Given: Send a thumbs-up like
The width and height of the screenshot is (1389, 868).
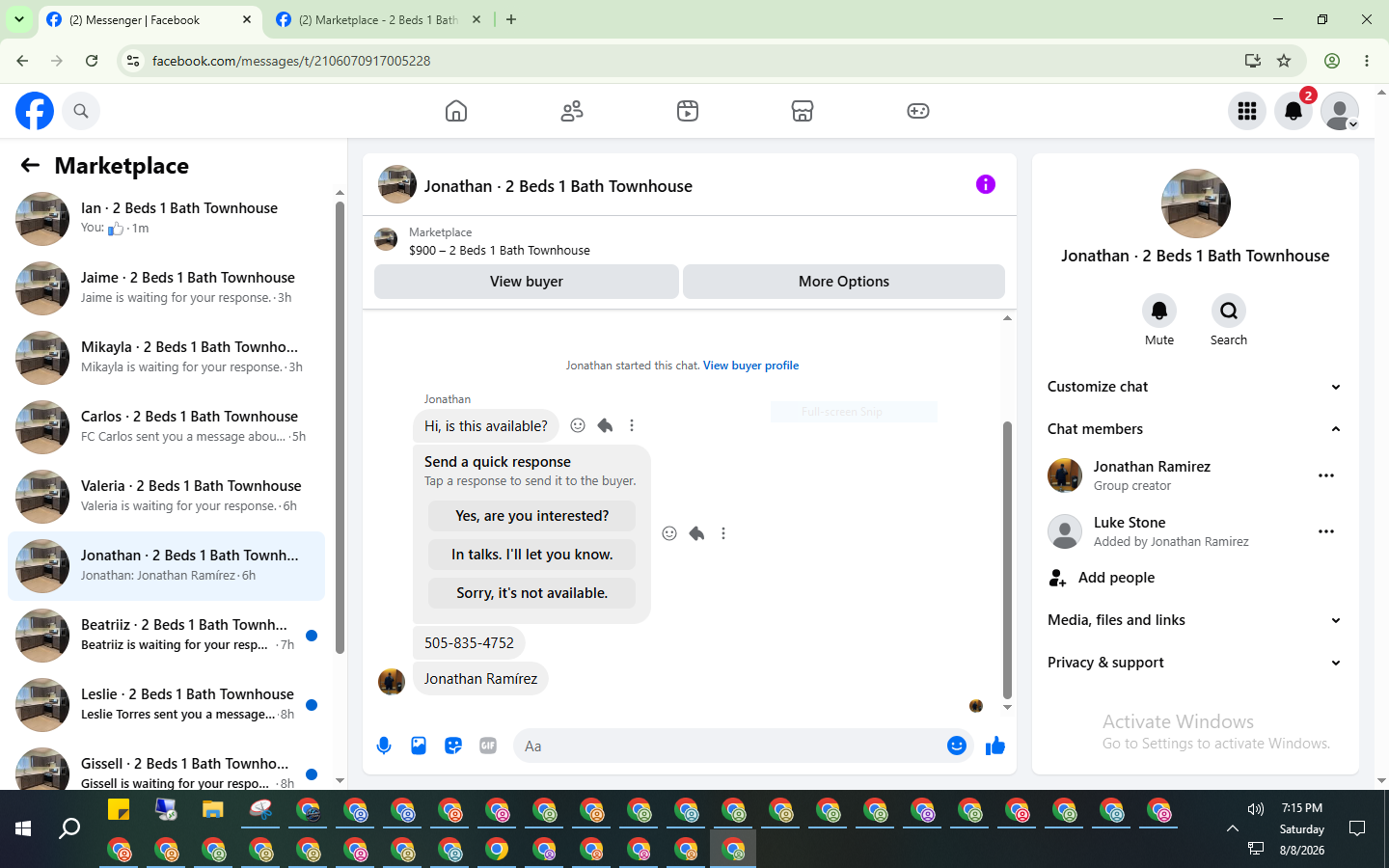Looking at the screenshot, I should 995,746.
